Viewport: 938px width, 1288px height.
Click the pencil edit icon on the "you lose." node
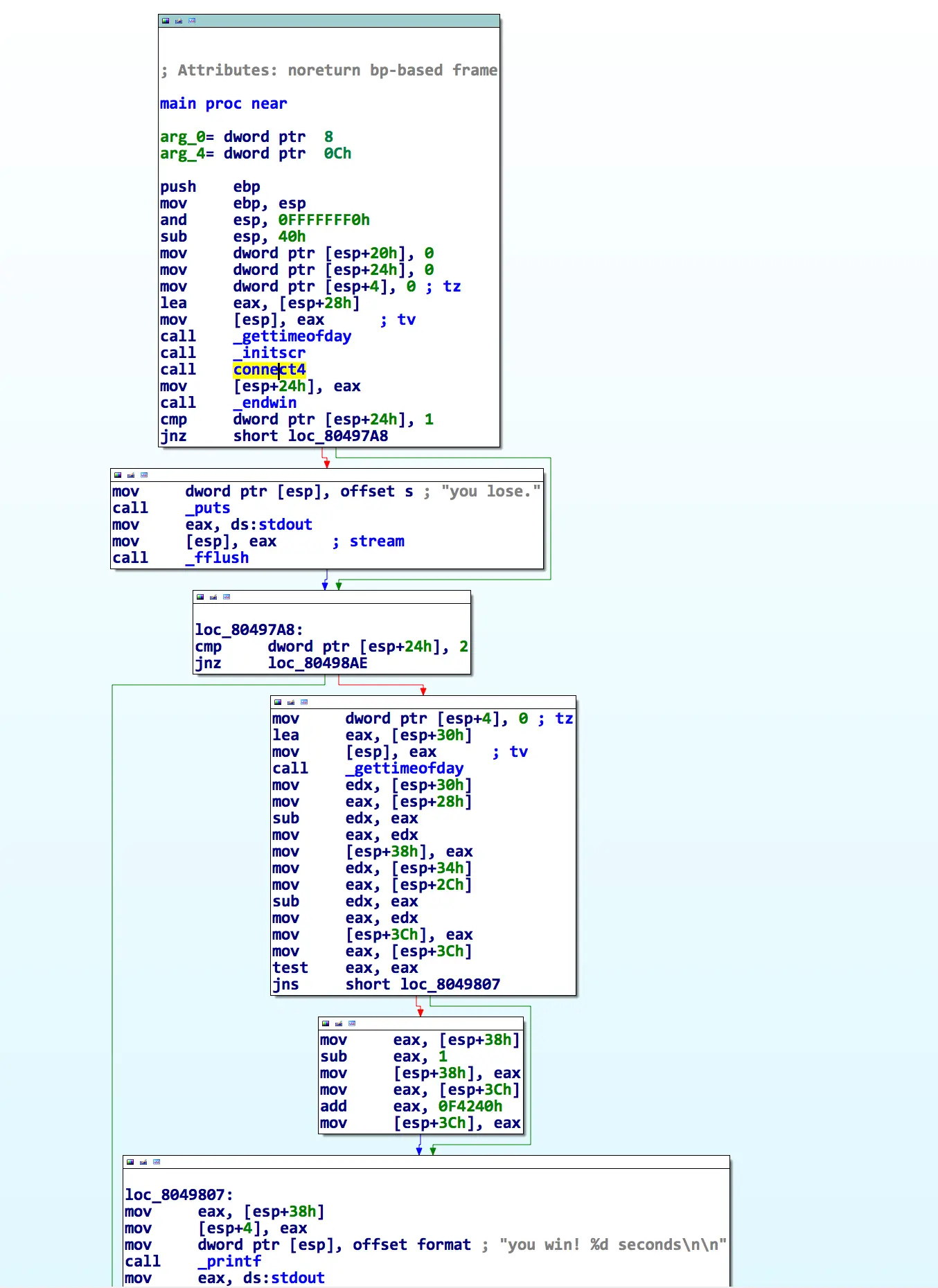coord(131,475)
